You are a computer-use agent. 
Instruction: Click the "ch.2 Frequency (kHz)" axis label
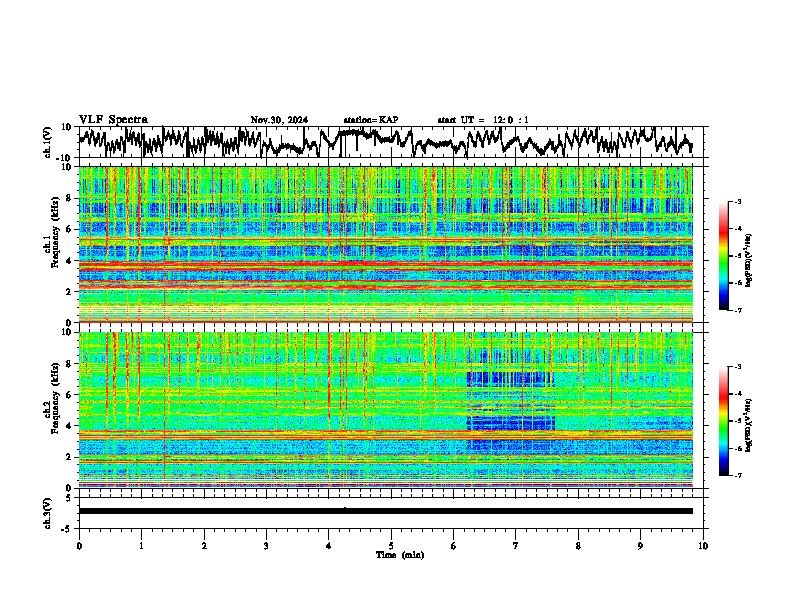point(54,397)
